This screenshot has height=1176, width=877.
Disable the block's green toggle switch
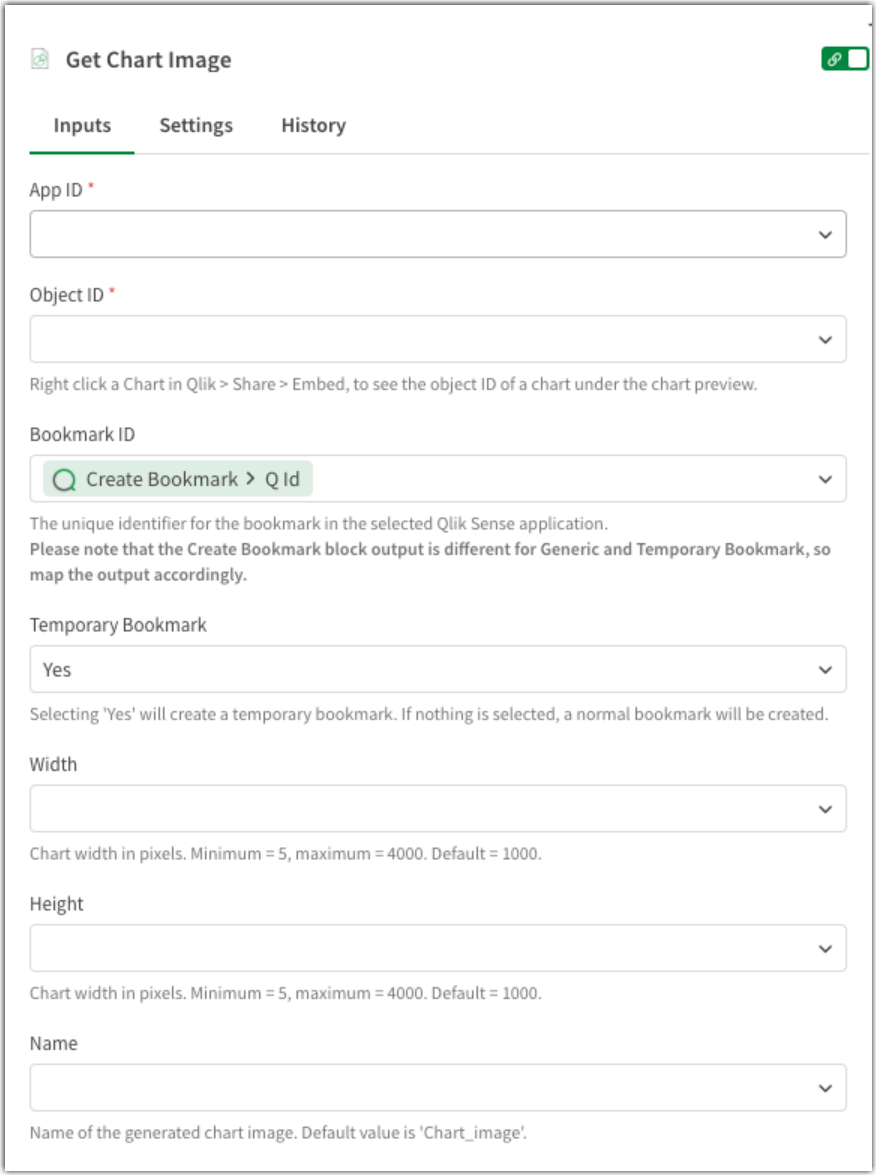857,58
